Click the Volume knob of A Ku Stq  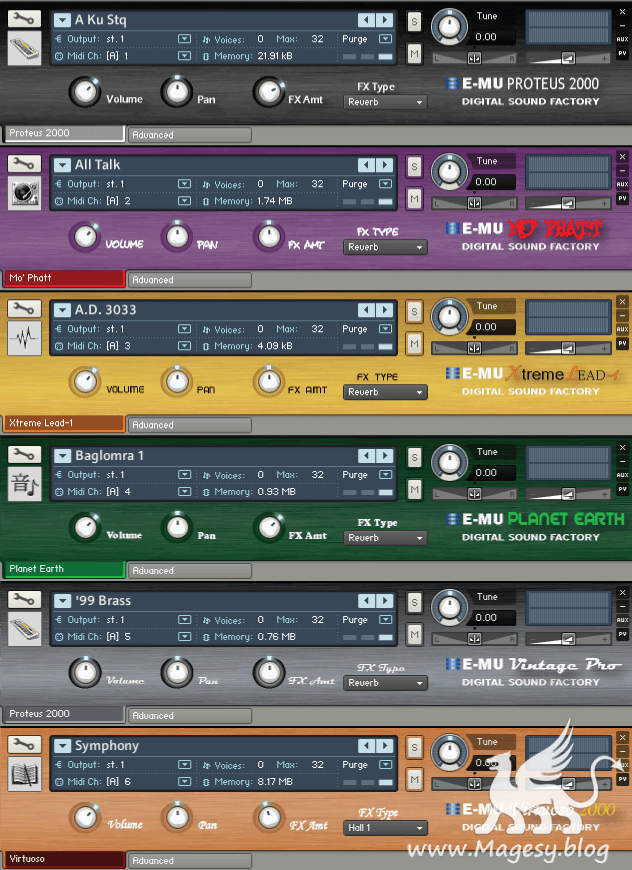[x=85, y=92]
